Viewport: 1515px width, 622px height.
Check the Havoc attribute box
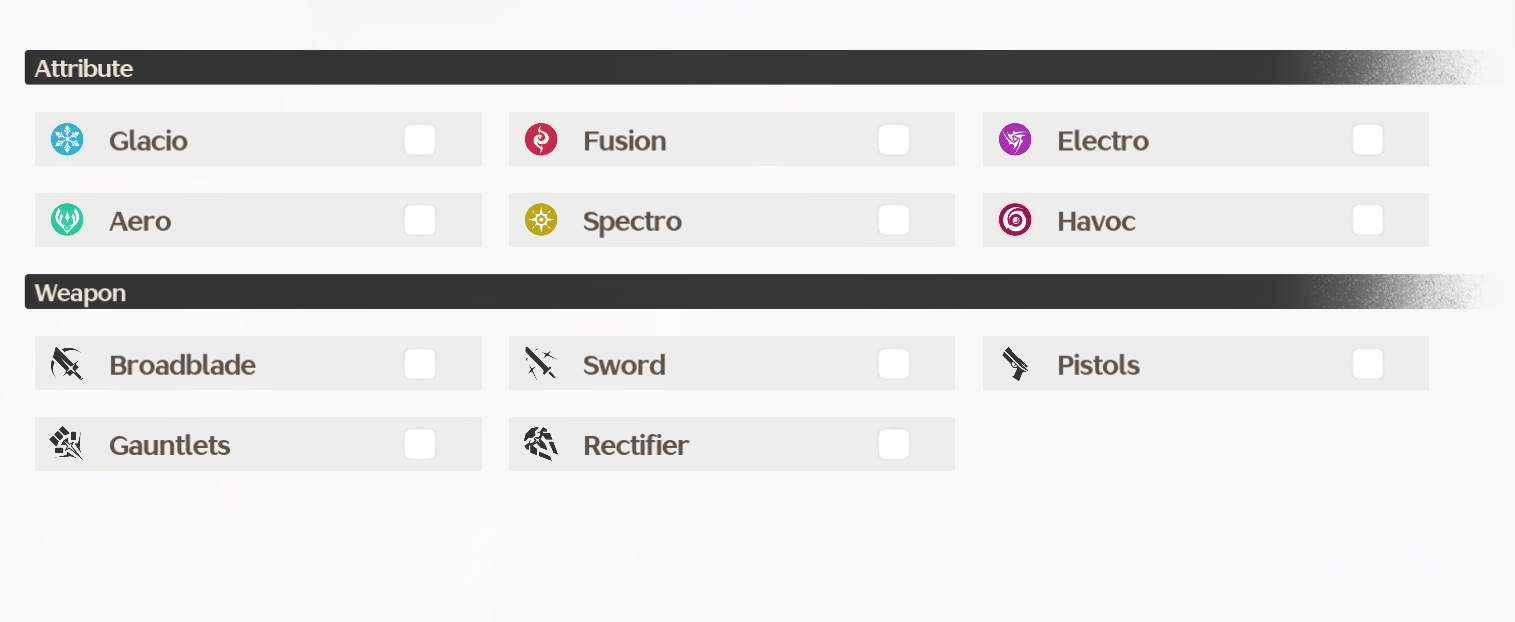(1368, 220)
